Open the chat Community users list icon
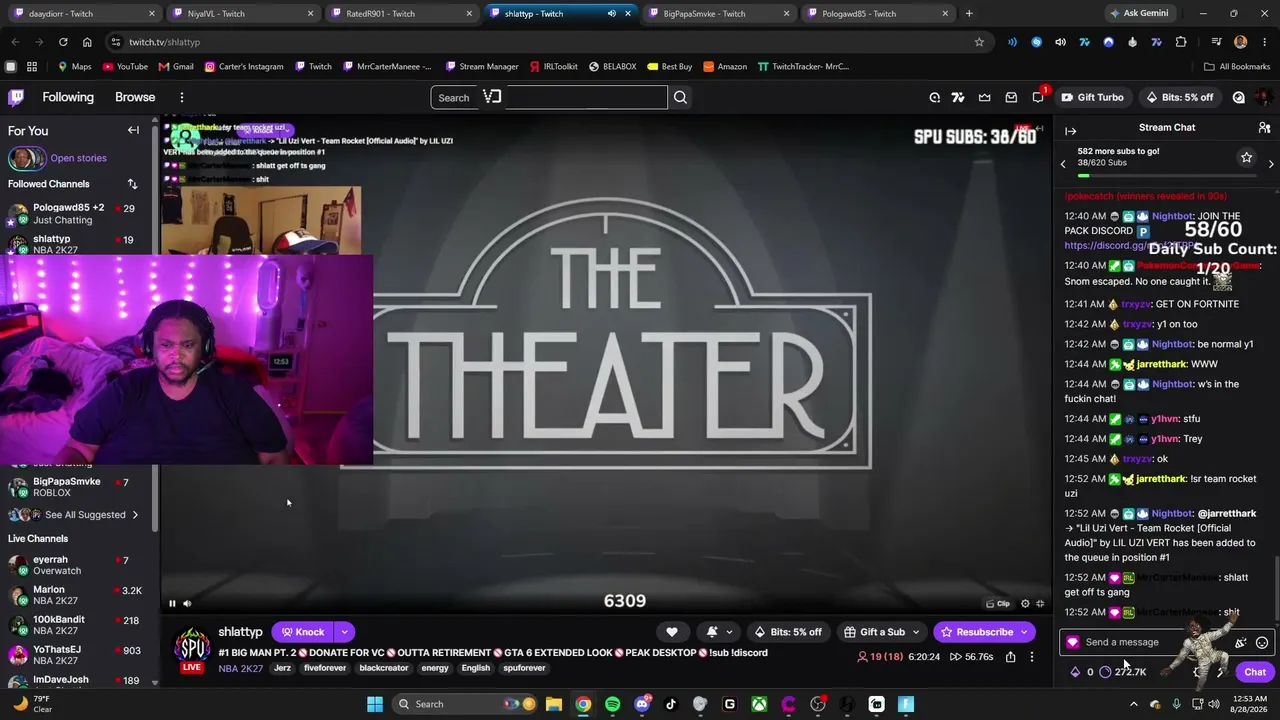The image size is (1280, 720). point(1264,128)
